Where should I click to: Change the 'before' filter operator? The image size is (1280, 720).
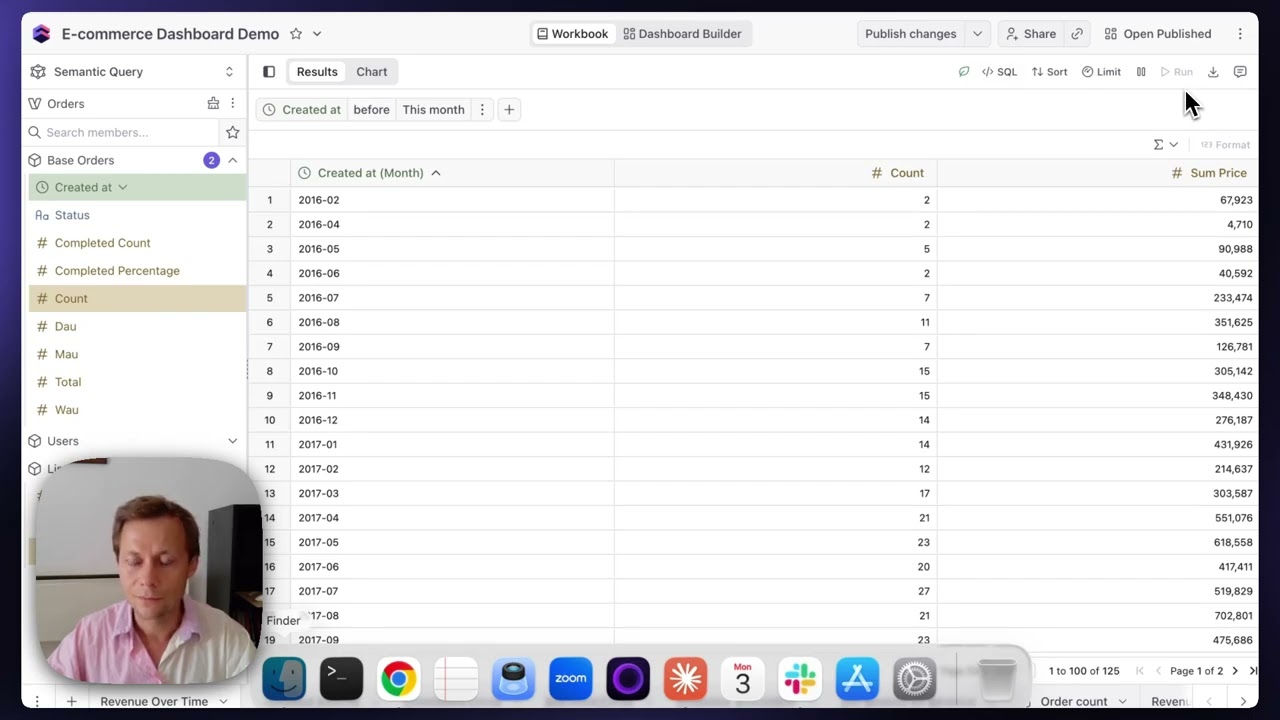[371, 110]
